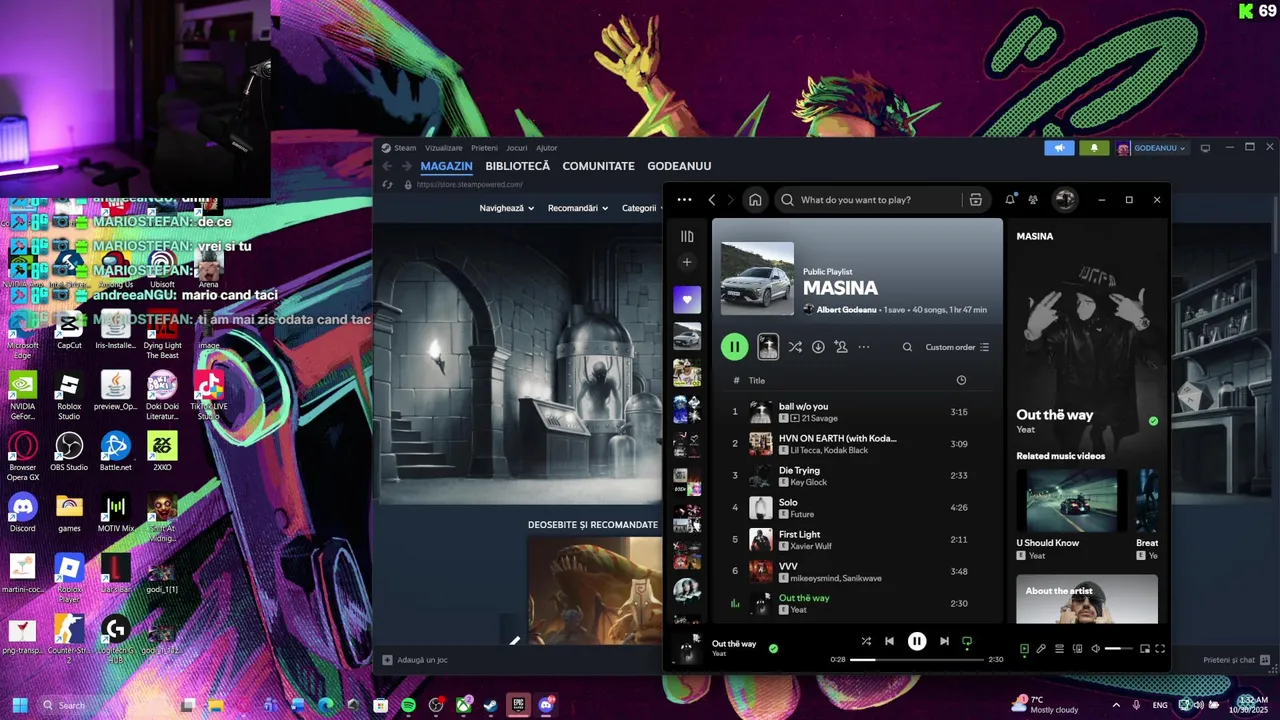This screenshot has height=720, width=1280.
Task: Open artist link Key Glock
Action: 809,483
